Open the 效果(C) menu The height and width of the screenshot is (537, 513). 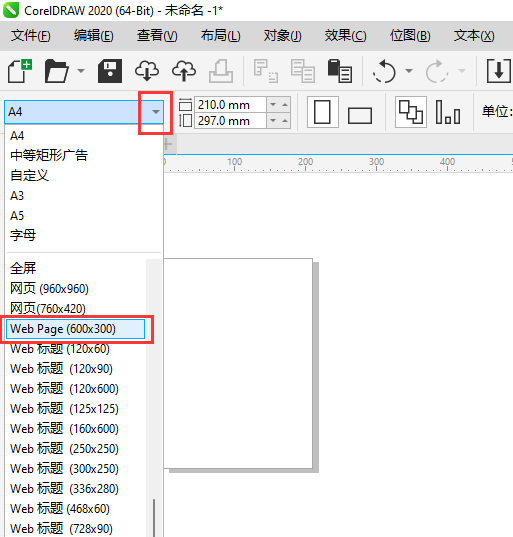345,36
